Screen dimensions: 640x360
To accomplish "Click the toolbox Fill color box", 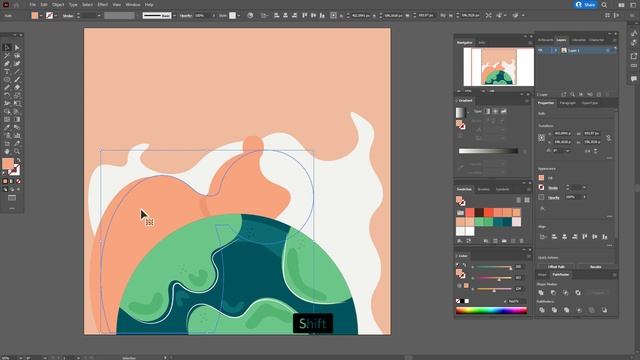I will (x=8, y=164).
